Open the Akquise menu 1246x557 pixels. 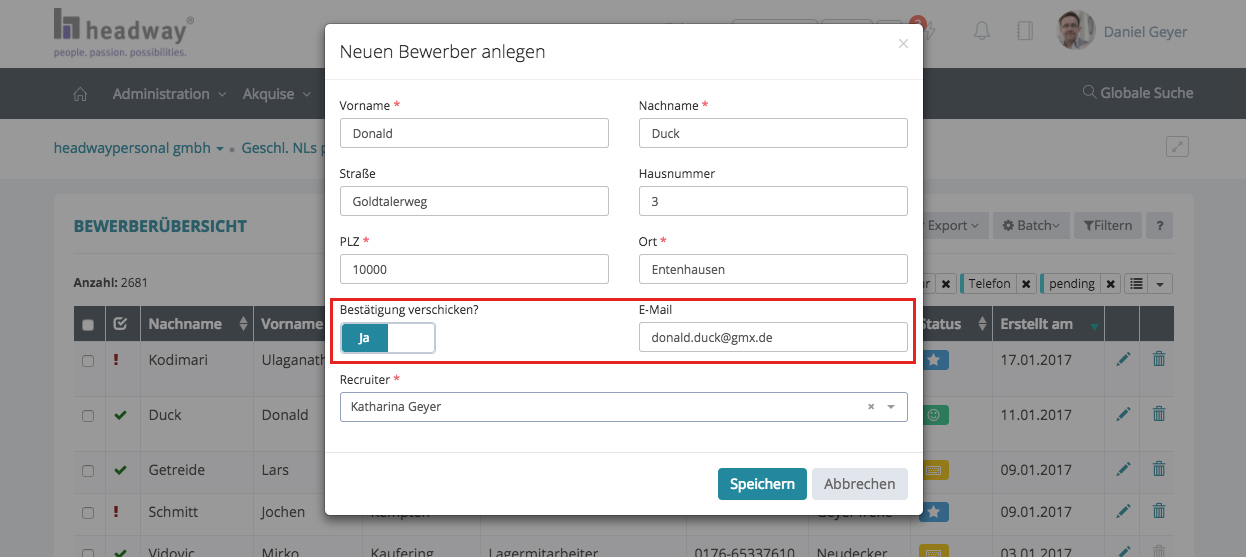[x=276, y=94]
